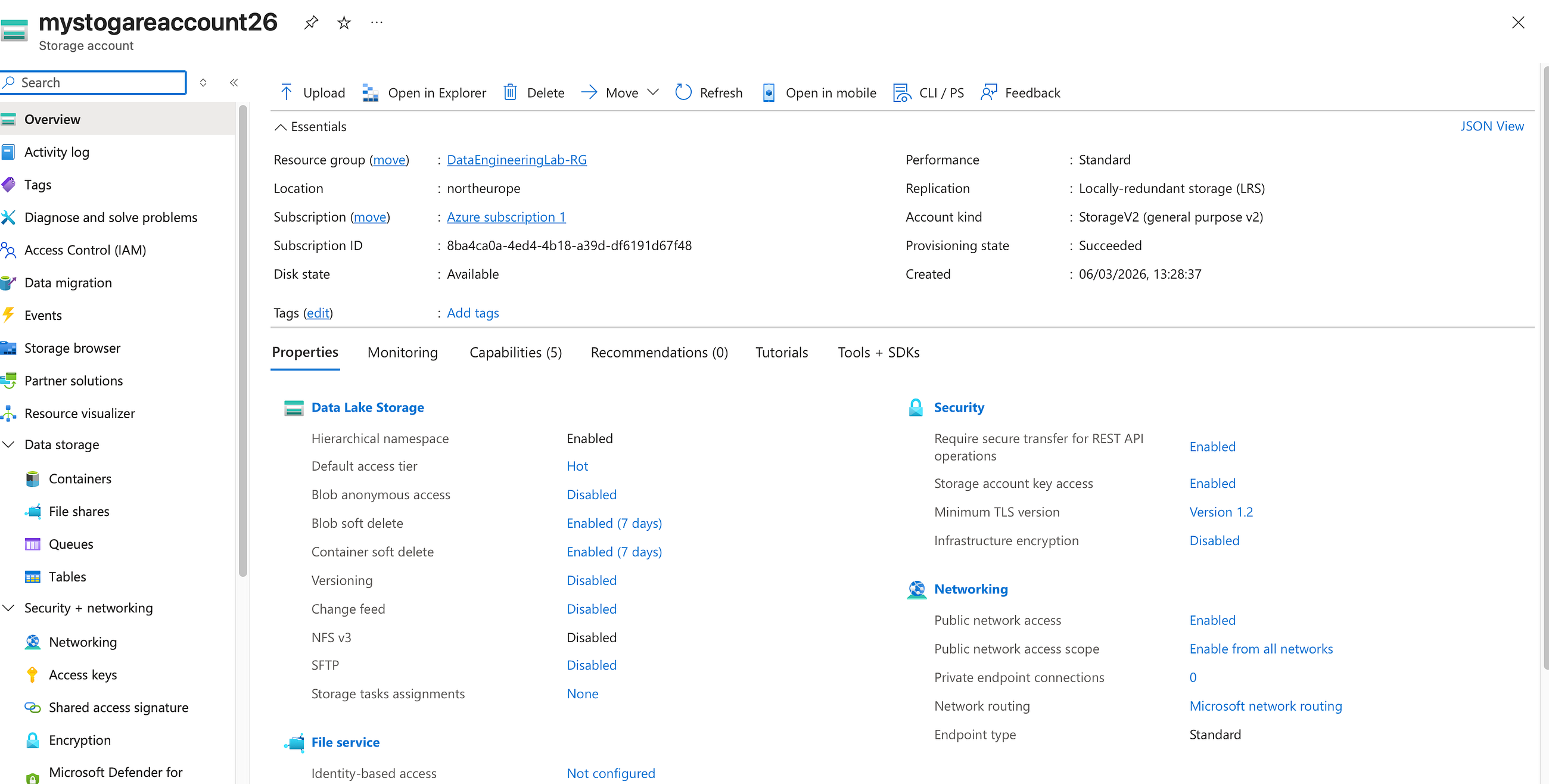
Task: Open Storage browser in sidebar
Action: (x=117, y=348)
